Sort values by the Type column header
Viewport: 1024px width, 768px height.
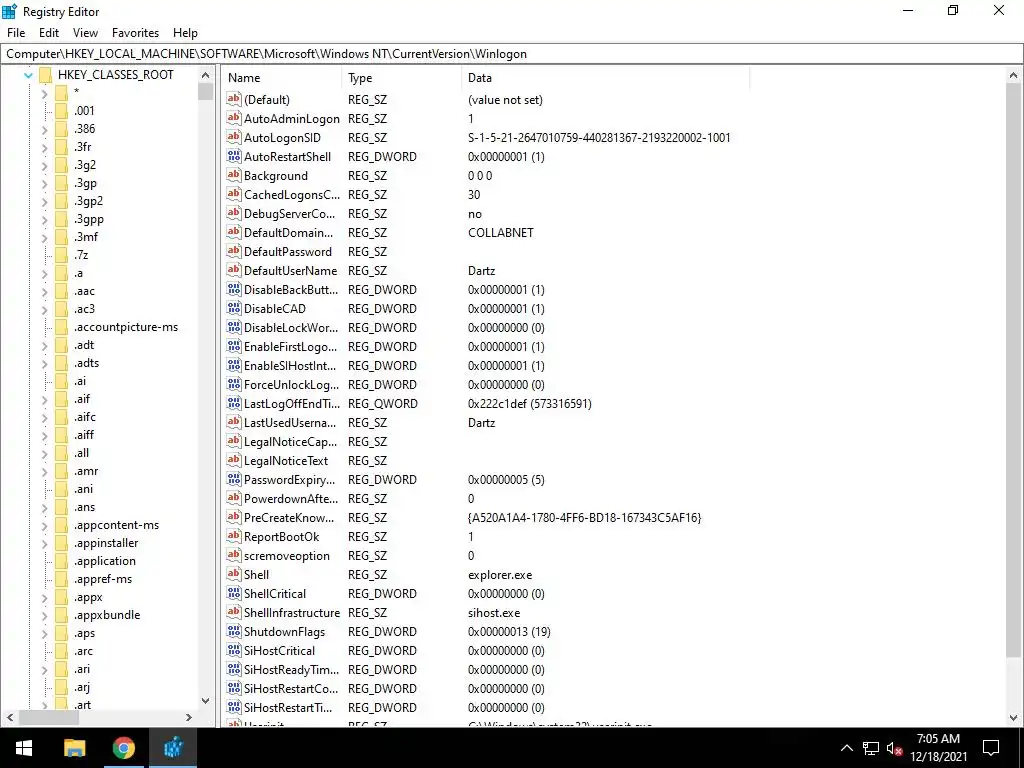tap(402, 78)
